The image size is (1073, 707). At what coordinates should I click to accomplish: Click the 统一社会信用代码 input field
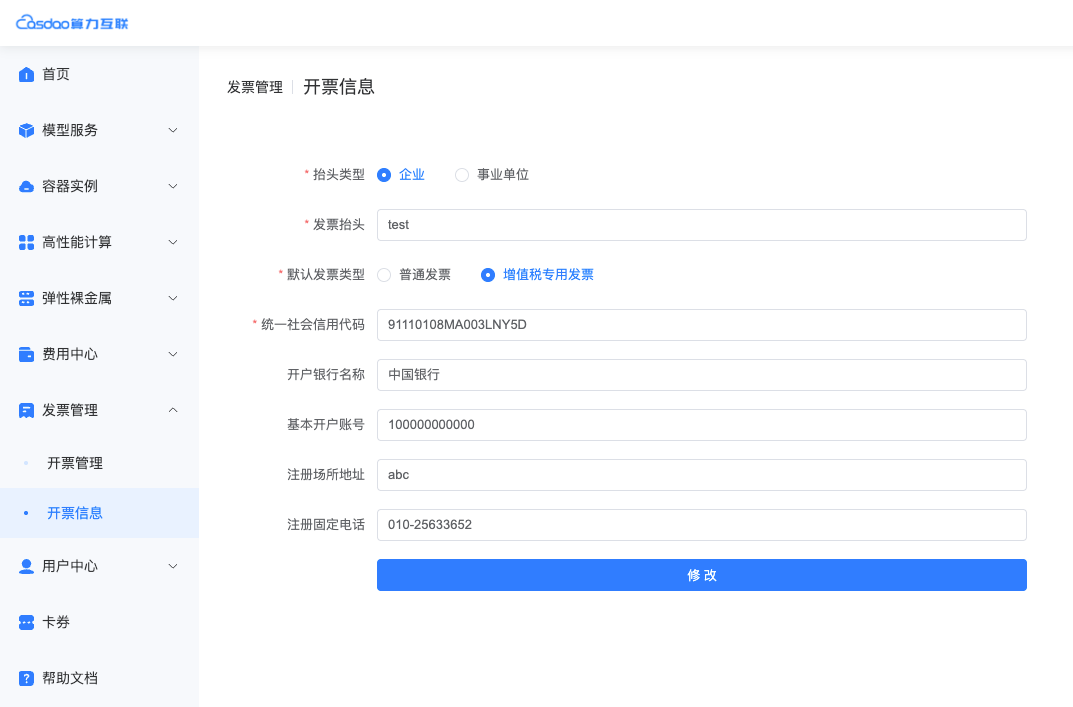[701, 325]
